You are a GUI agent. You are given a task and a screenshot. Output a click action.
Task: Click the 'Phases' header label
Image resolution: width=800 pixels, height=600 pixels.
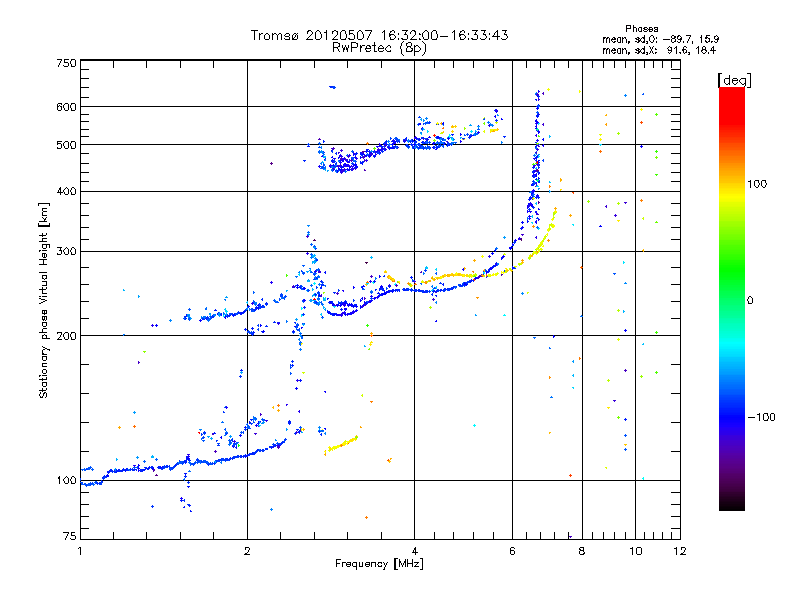(641, 29)
